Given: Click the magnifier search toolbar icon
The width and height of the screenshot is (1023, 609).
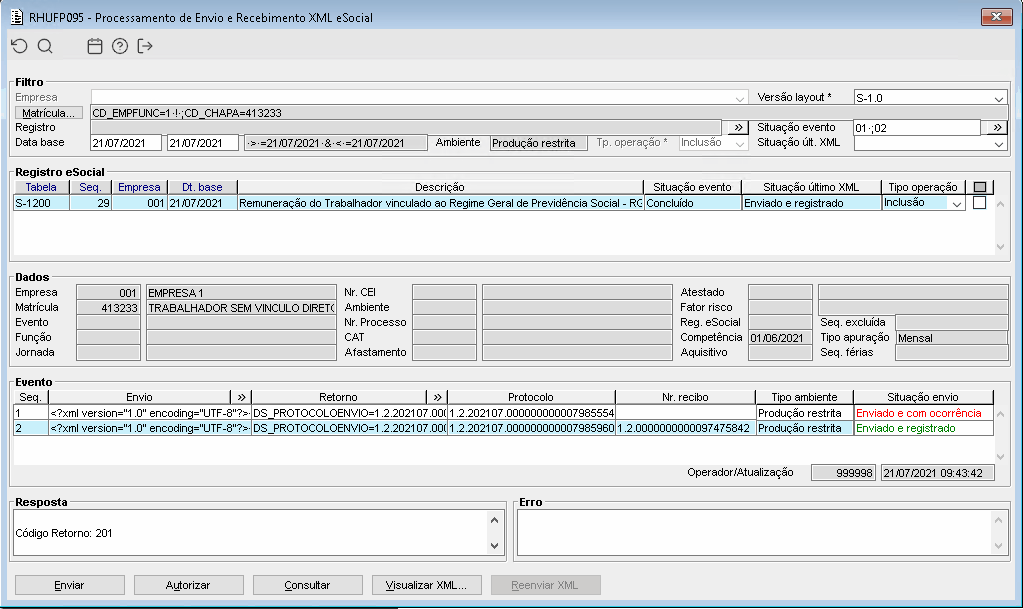Looking at the screenshot, I should [45, 46].
